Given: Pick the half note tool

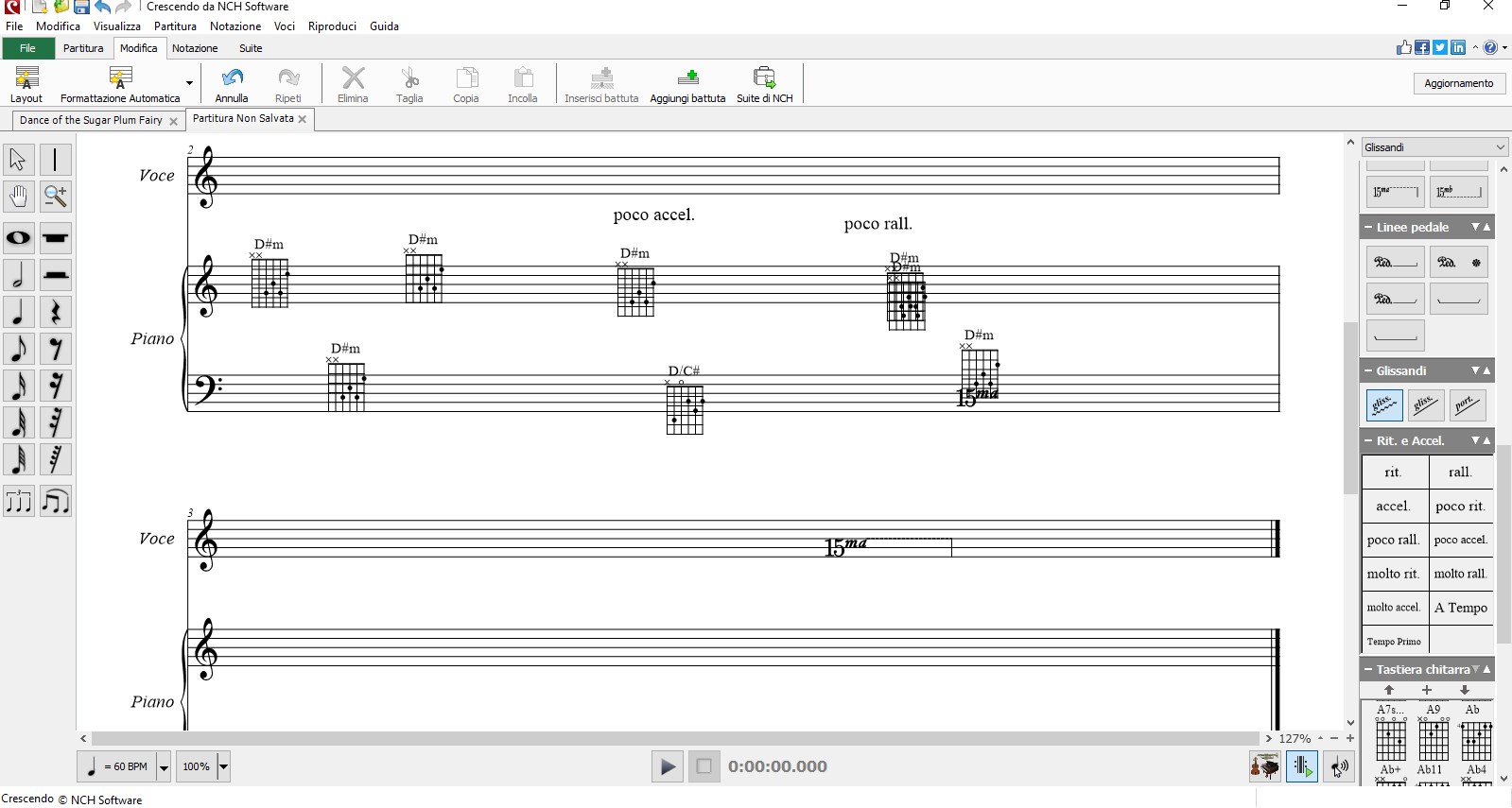Looking at the screenshot, I should coord(18,275).
